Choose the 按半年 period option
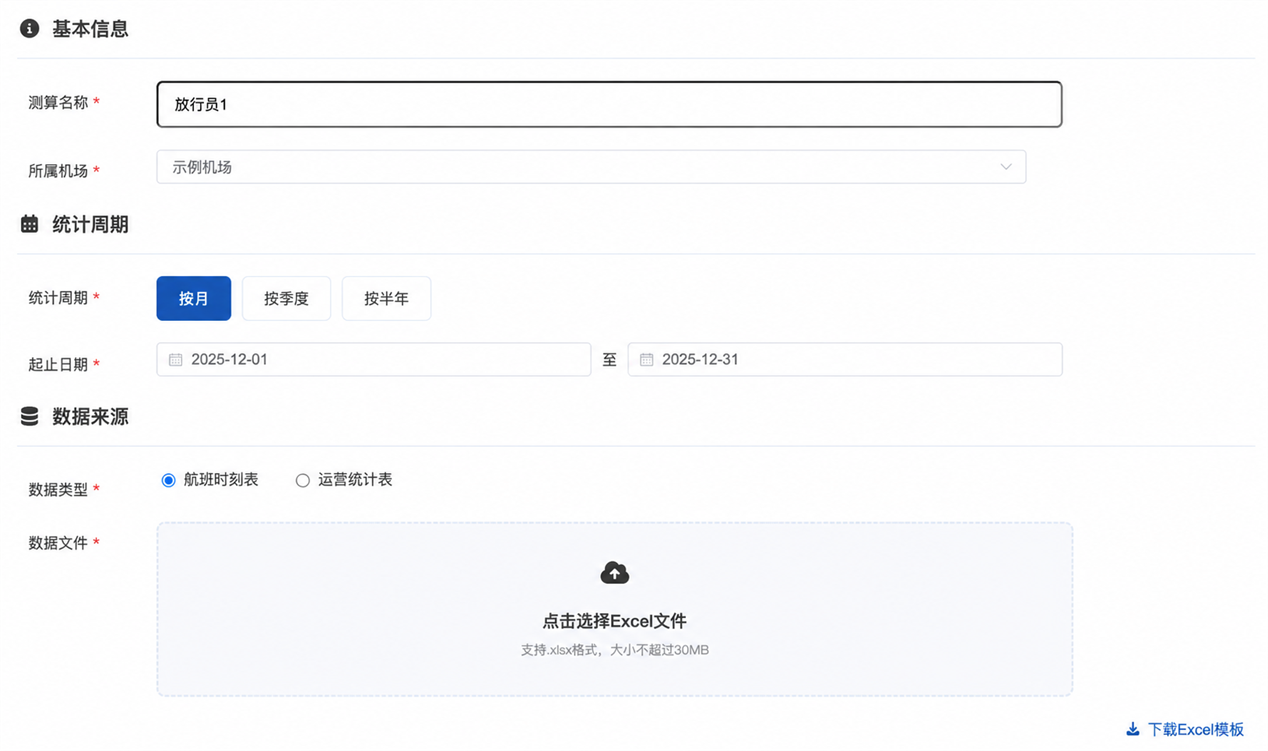Viewport: 1268px width, 751px height. (x=386, y=299)
